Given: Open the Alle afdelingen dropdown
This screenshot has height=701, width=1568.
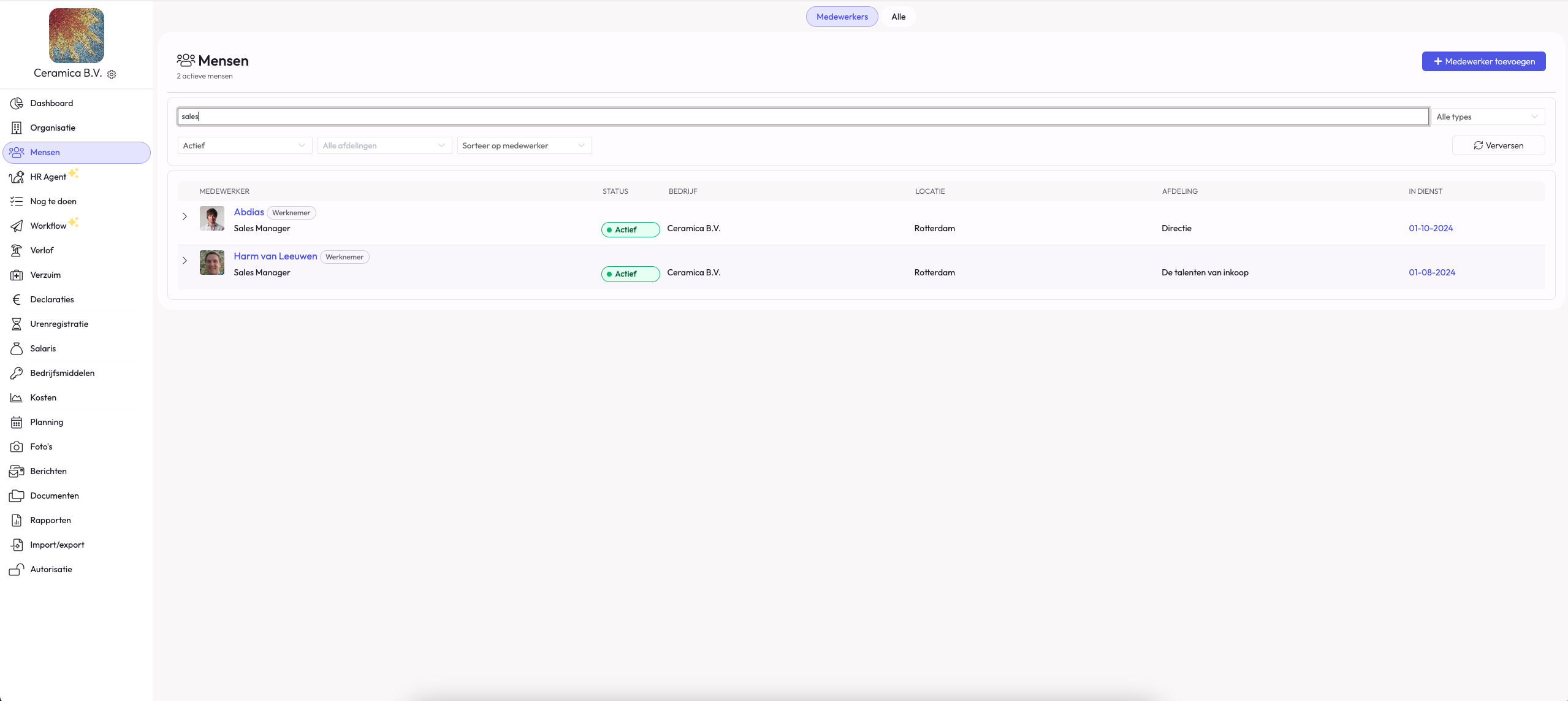Looking at the screenshot, I should [384, 145].
